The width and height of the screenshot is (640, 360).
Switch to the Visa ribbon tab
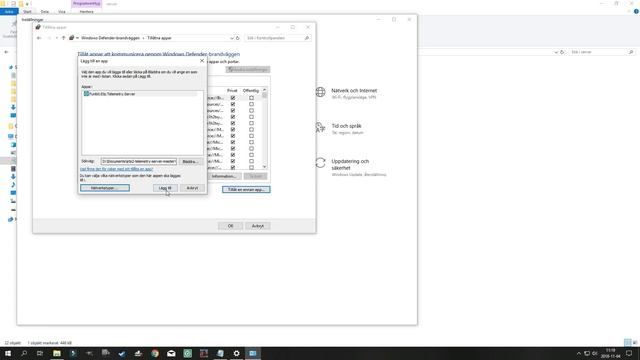coord(62,11)
